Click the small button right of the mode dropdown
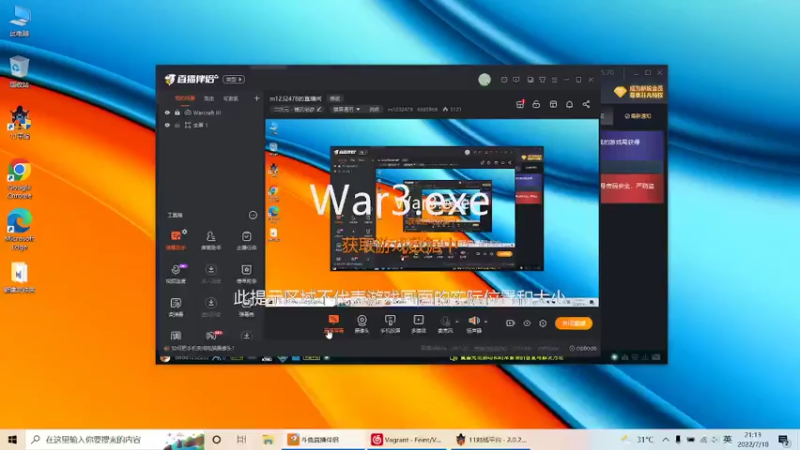 click(374, 109)
